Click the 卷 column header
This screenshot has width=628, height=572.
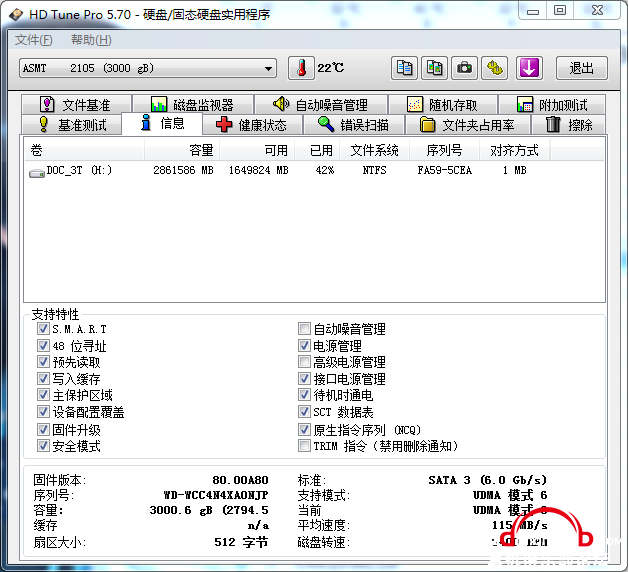click(84, 150)
